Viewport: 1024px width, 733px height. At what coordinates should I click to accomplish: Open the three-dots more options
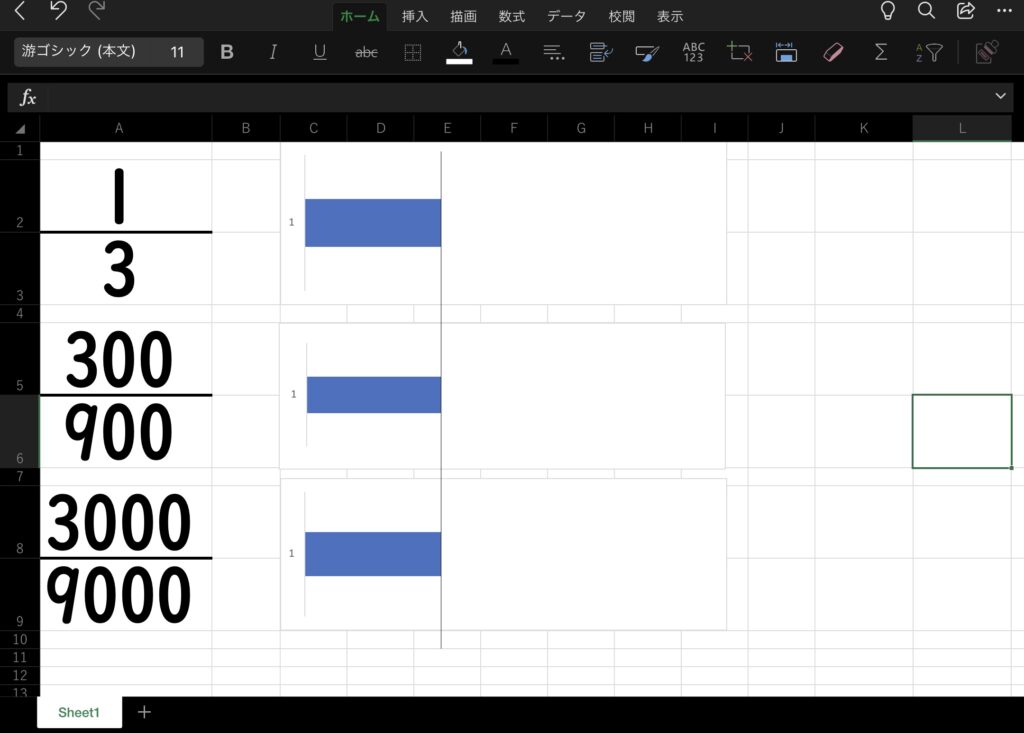click(1004, 10)
